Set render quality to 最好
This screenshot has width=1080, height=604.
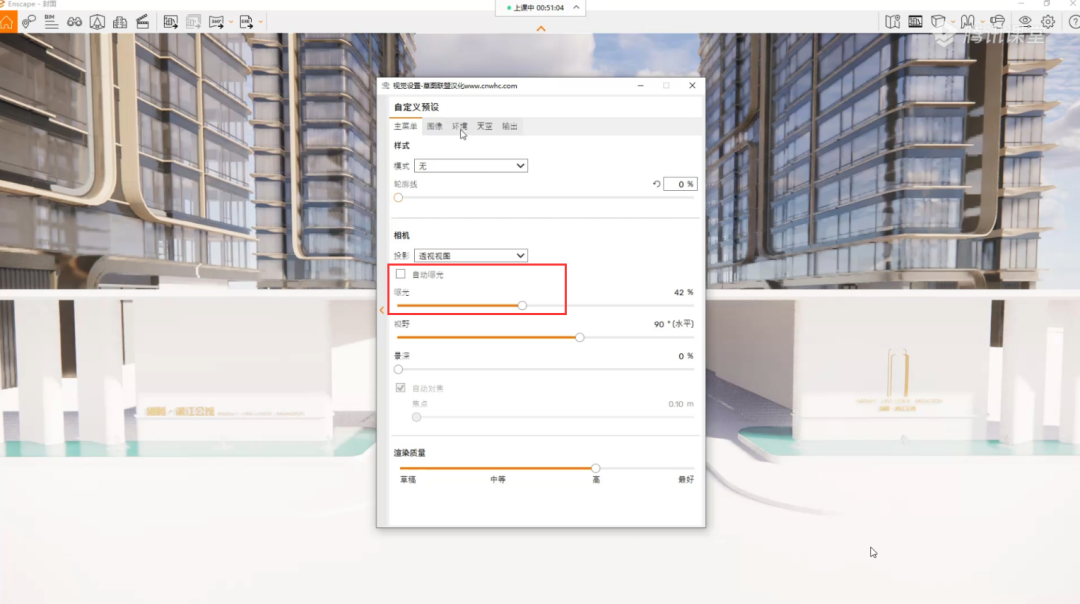[x=686, y=479]
